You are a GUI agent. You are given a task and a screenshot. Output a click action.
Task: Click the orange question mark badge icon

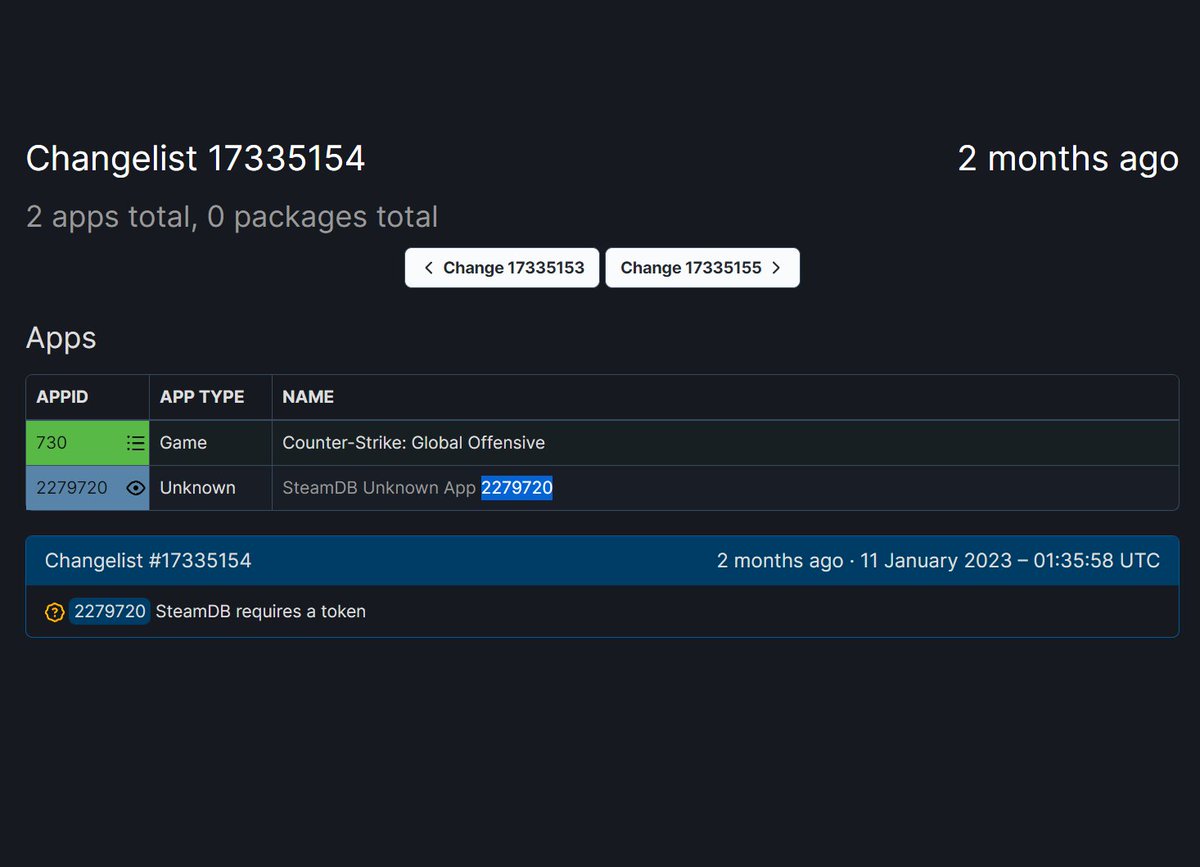[x=55, y=612]
